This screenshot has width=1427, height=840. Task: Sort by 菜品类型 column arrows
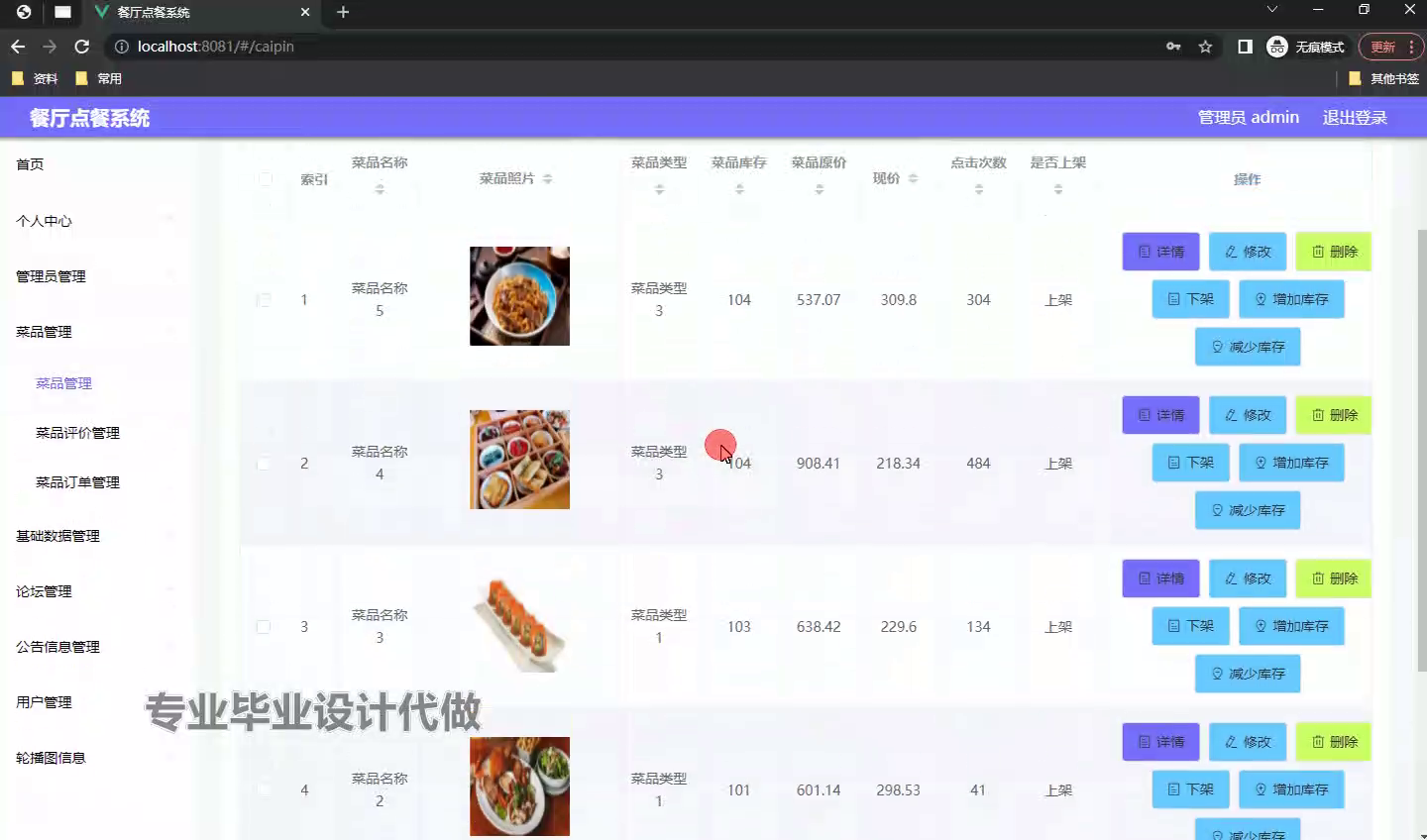(659, 189)
